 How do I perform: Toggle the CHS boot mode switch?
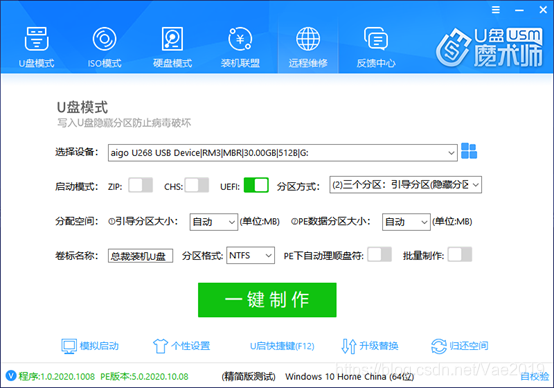(x=197, y=185)
